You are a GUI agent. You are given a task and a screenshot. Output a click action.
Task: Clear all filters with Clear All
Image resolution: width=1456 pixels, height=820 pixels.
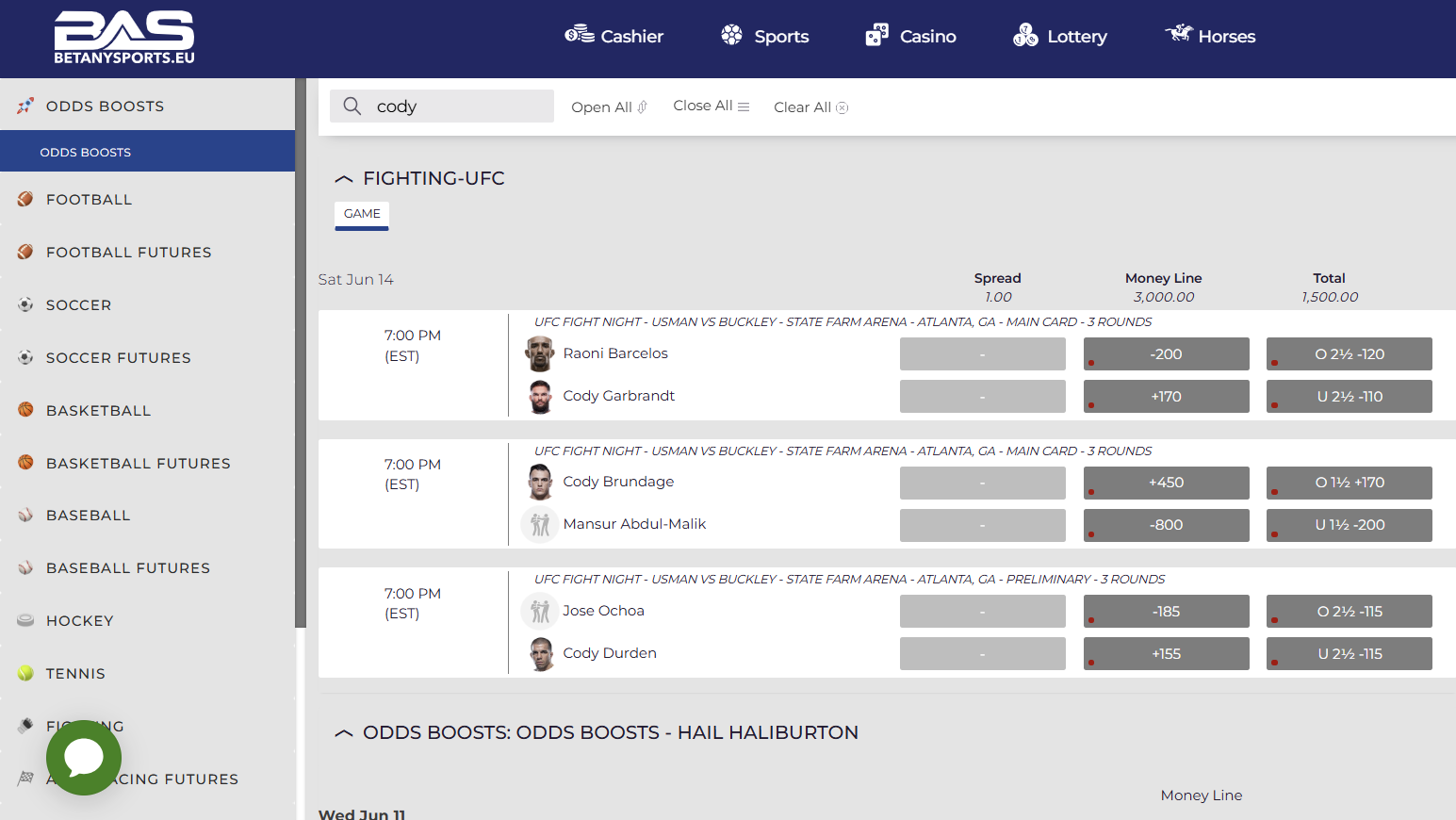point(809,107)
